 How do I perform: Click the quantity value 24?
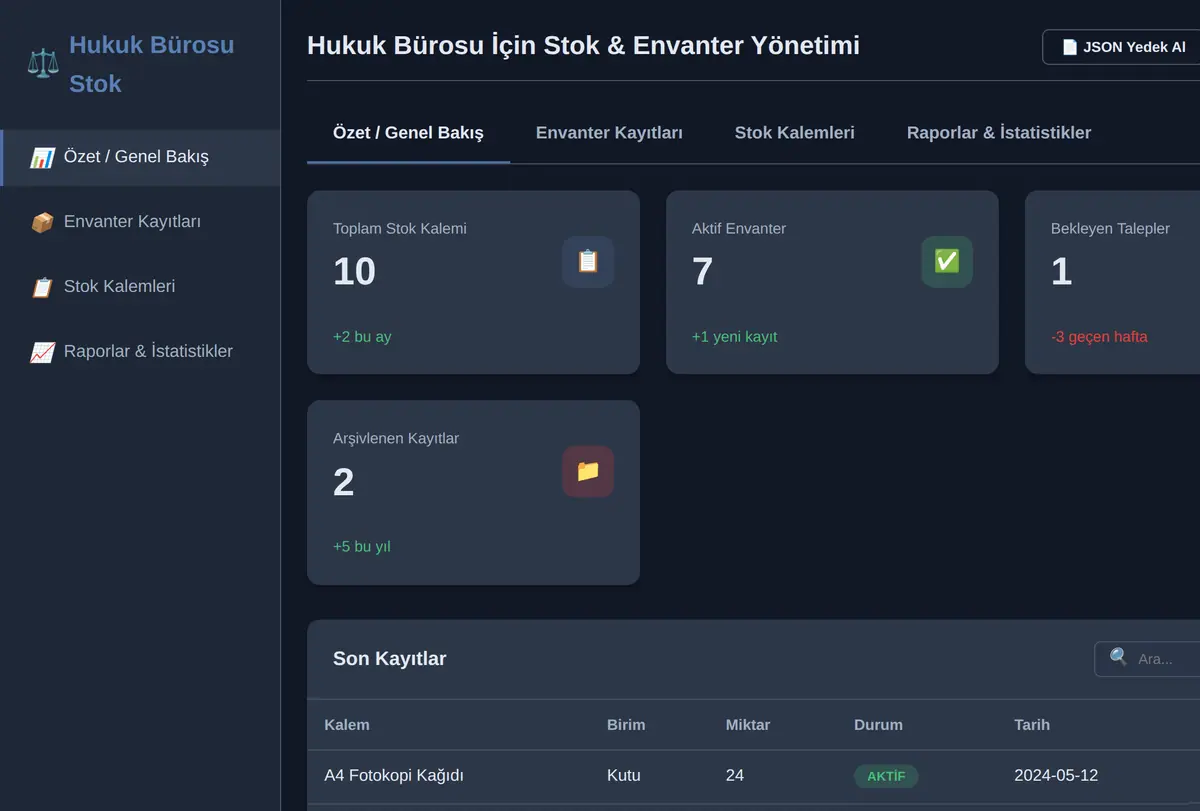[x=735, y=776]
